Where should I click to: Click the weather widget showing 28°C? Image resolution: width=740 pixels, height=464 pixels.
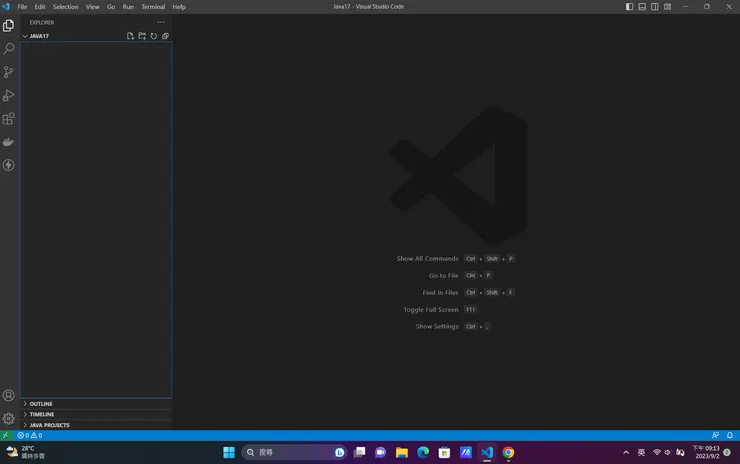26,452
